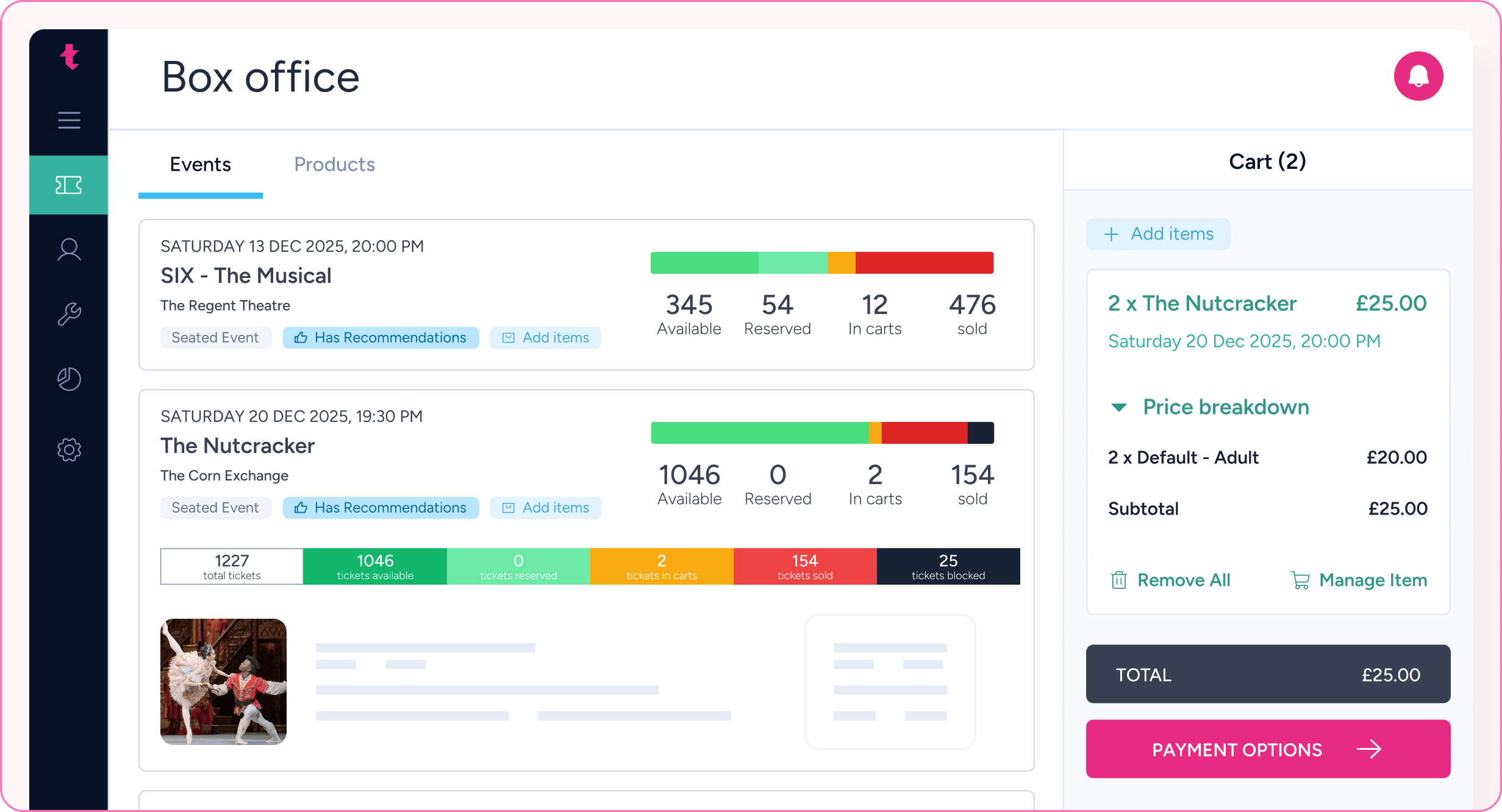The width and height of the screenshot is (1502, 812).
Task: Click the notification bell icon
Action: pos(1419,76)
